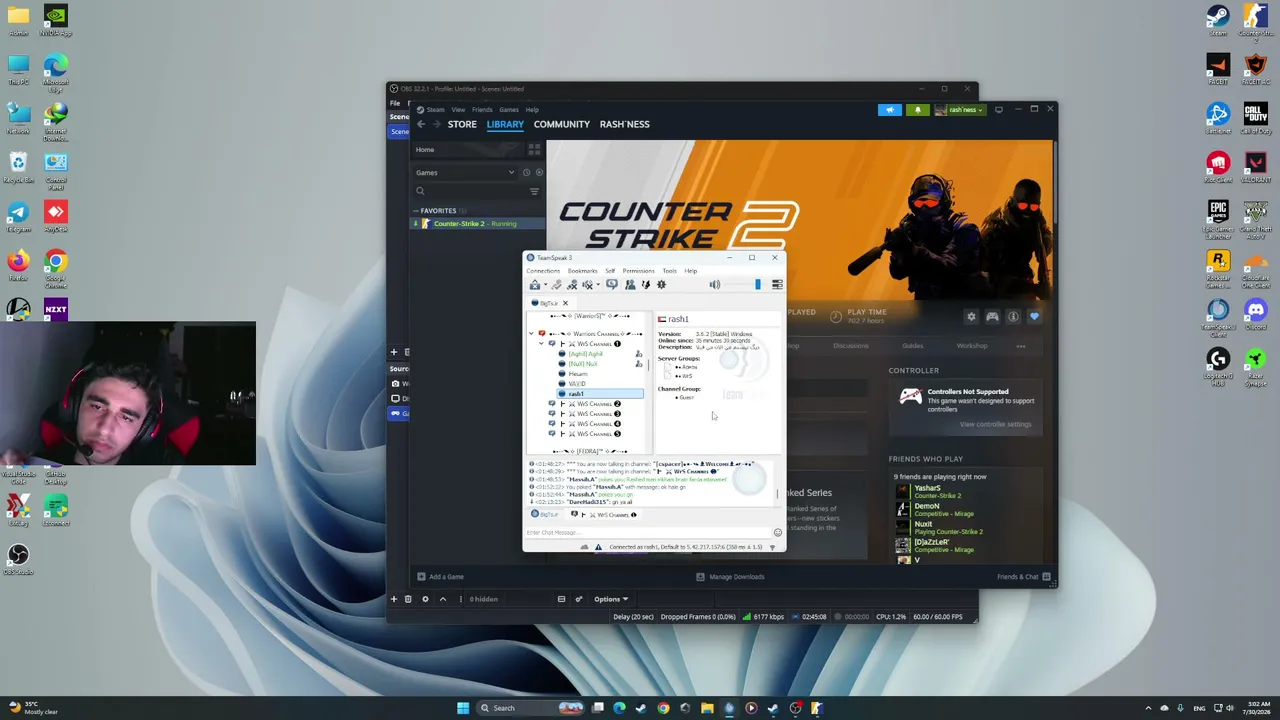Open TeamSpeak Connections menu
The image size is (1280, 720).
tap(543, 271)
